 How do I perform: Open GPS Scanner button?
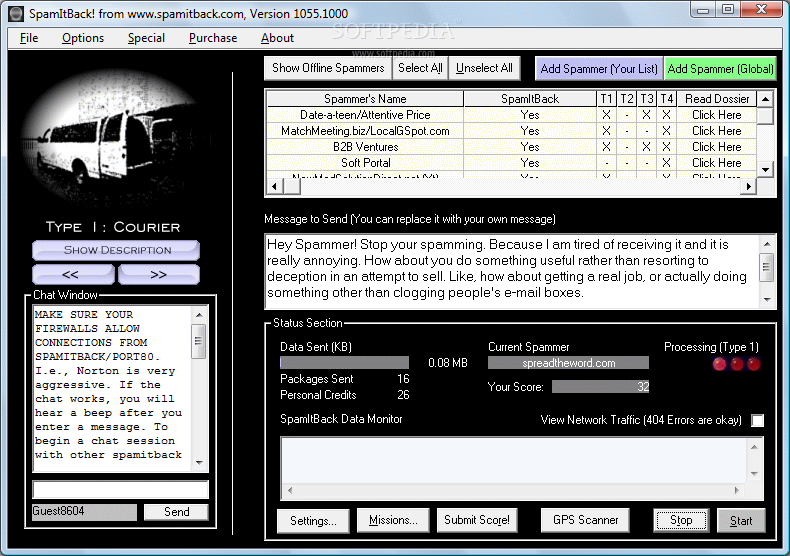coord(585,520)
